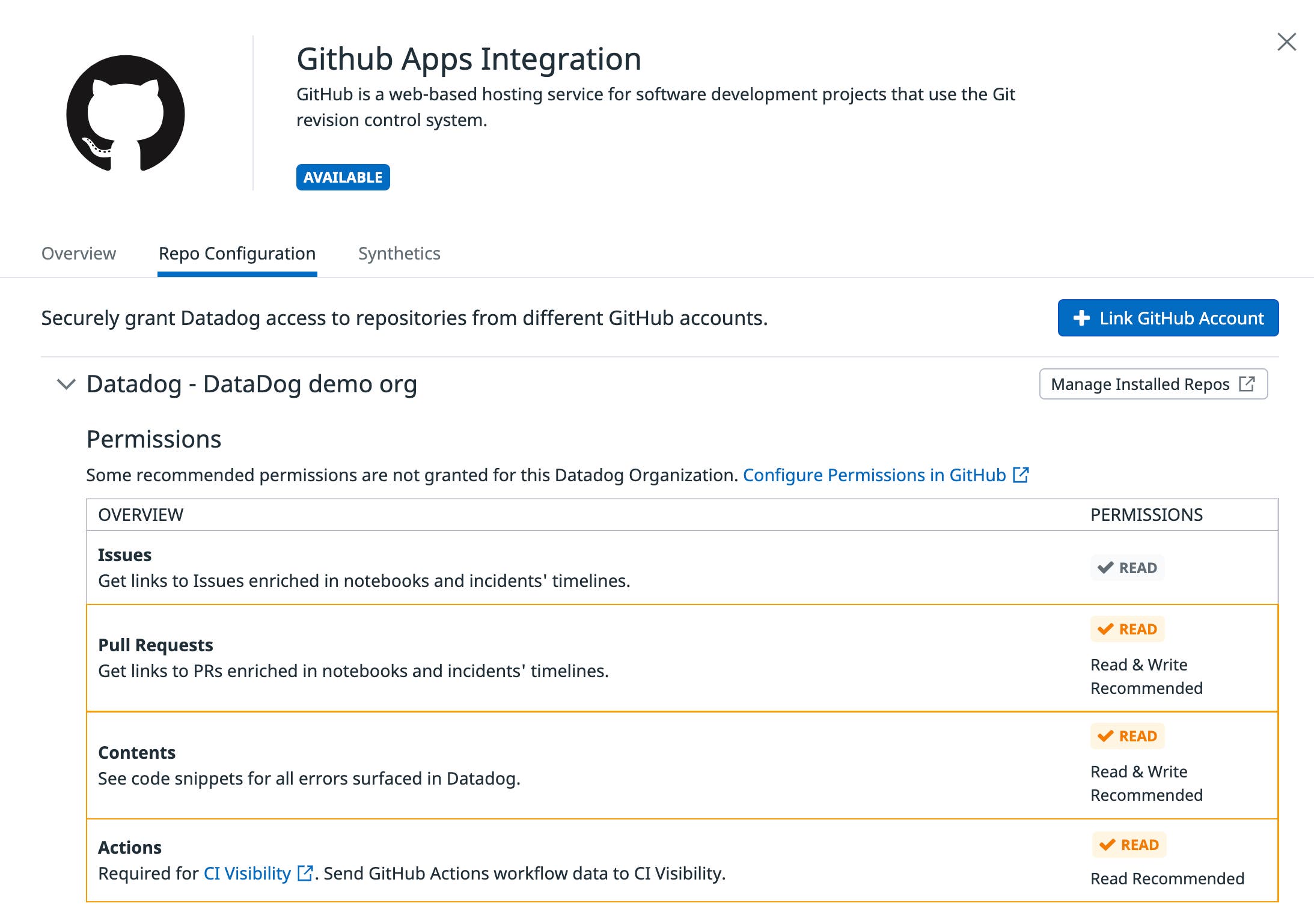Expand the AVAILABLE status badge
The image size is (1314, 924).
(x=343, y=177)
